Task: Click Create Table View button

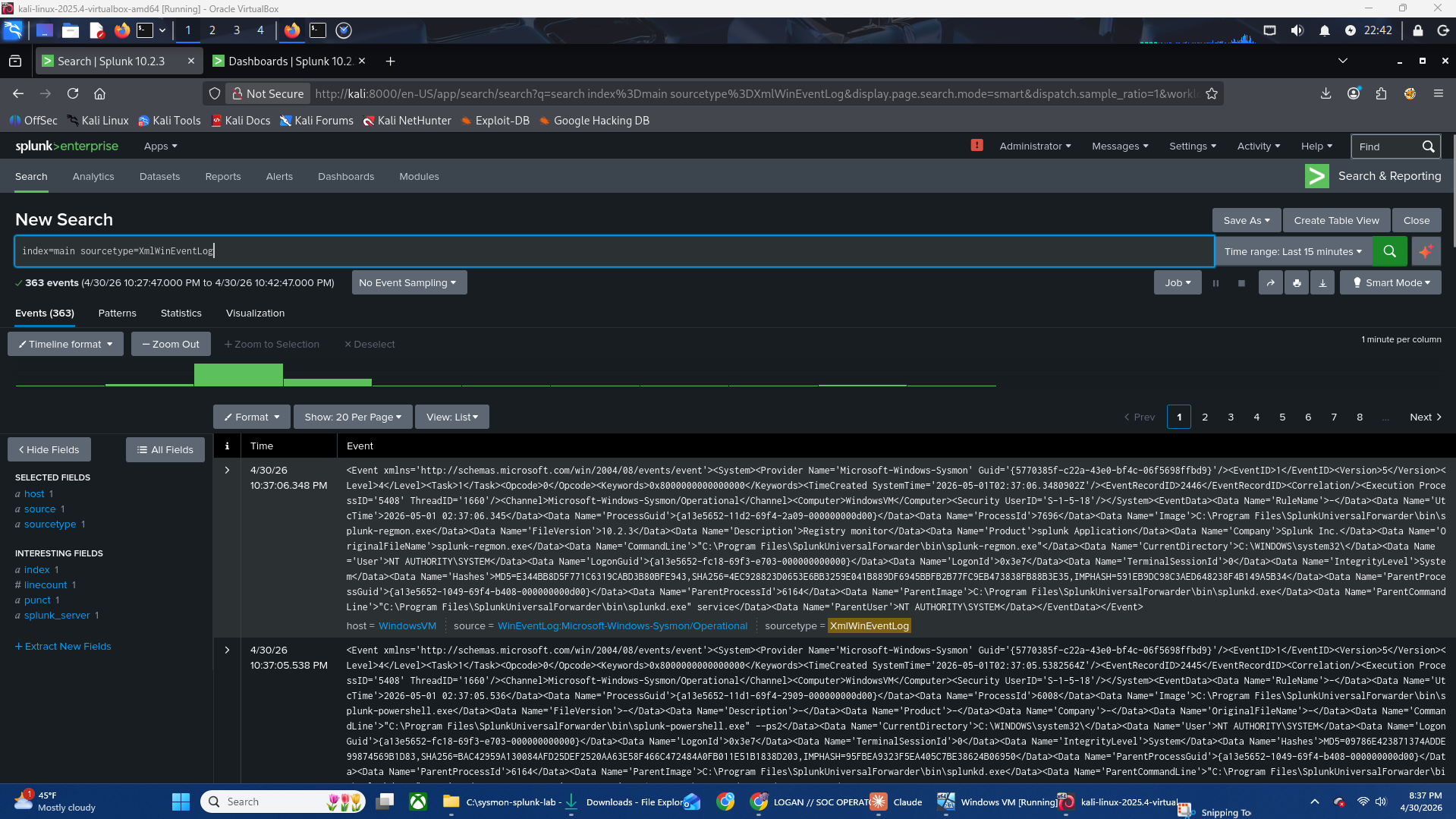Action: tap(1336, 220)
